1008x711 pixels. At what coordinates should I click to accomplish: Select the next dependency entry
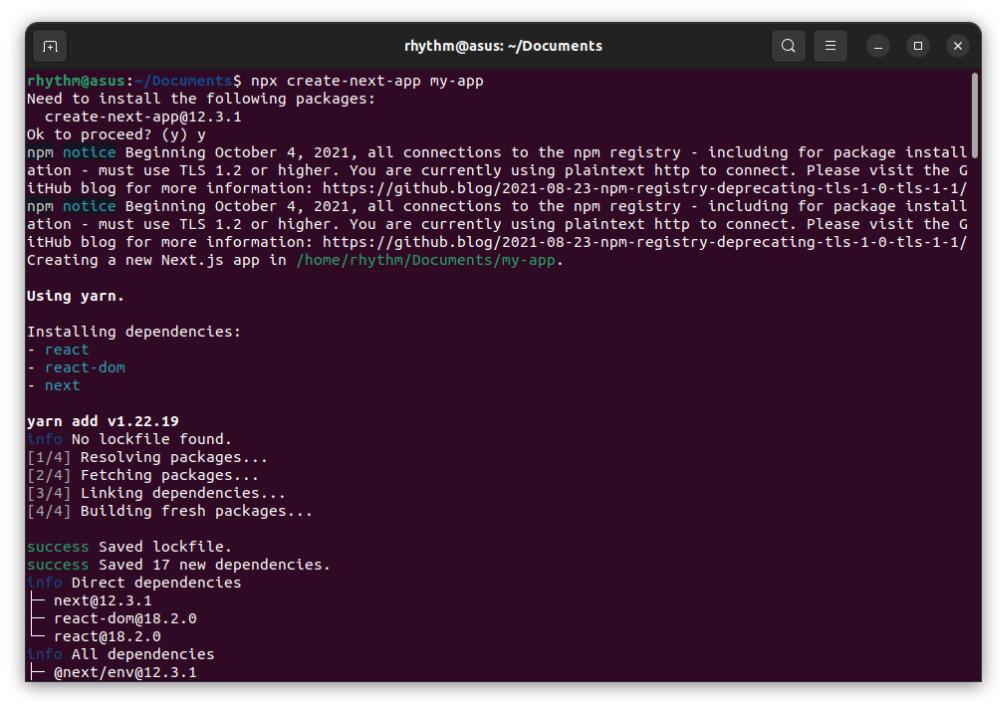coord(63,385)
